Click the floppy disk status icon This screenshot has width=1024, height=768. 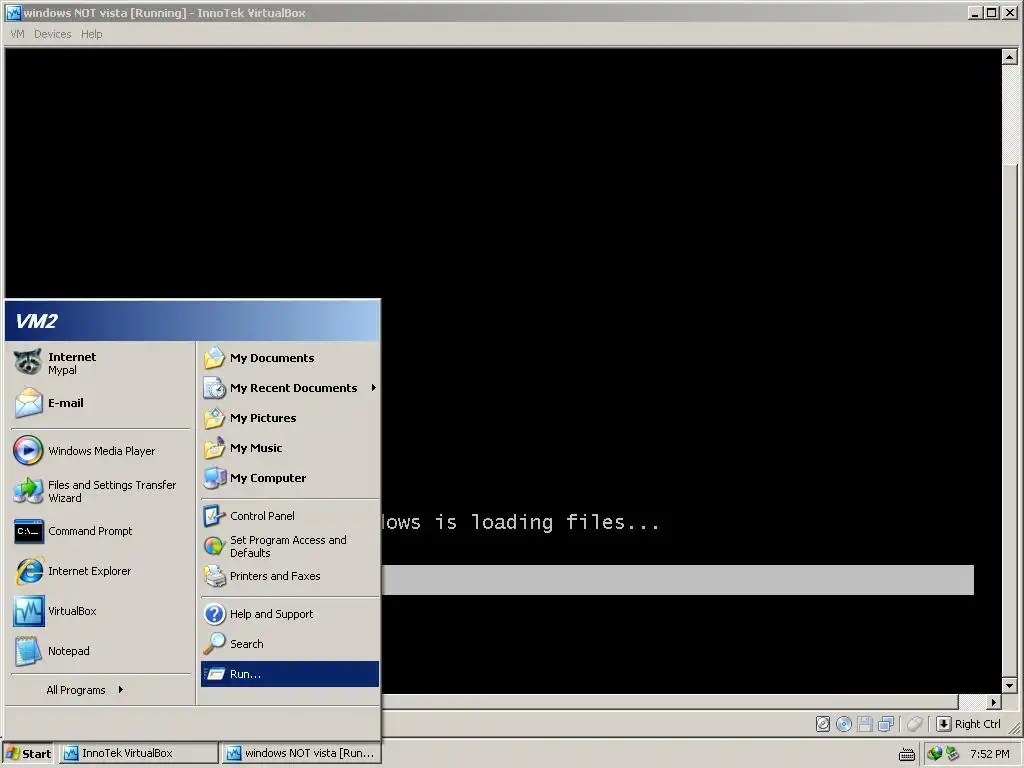[865, 724]
